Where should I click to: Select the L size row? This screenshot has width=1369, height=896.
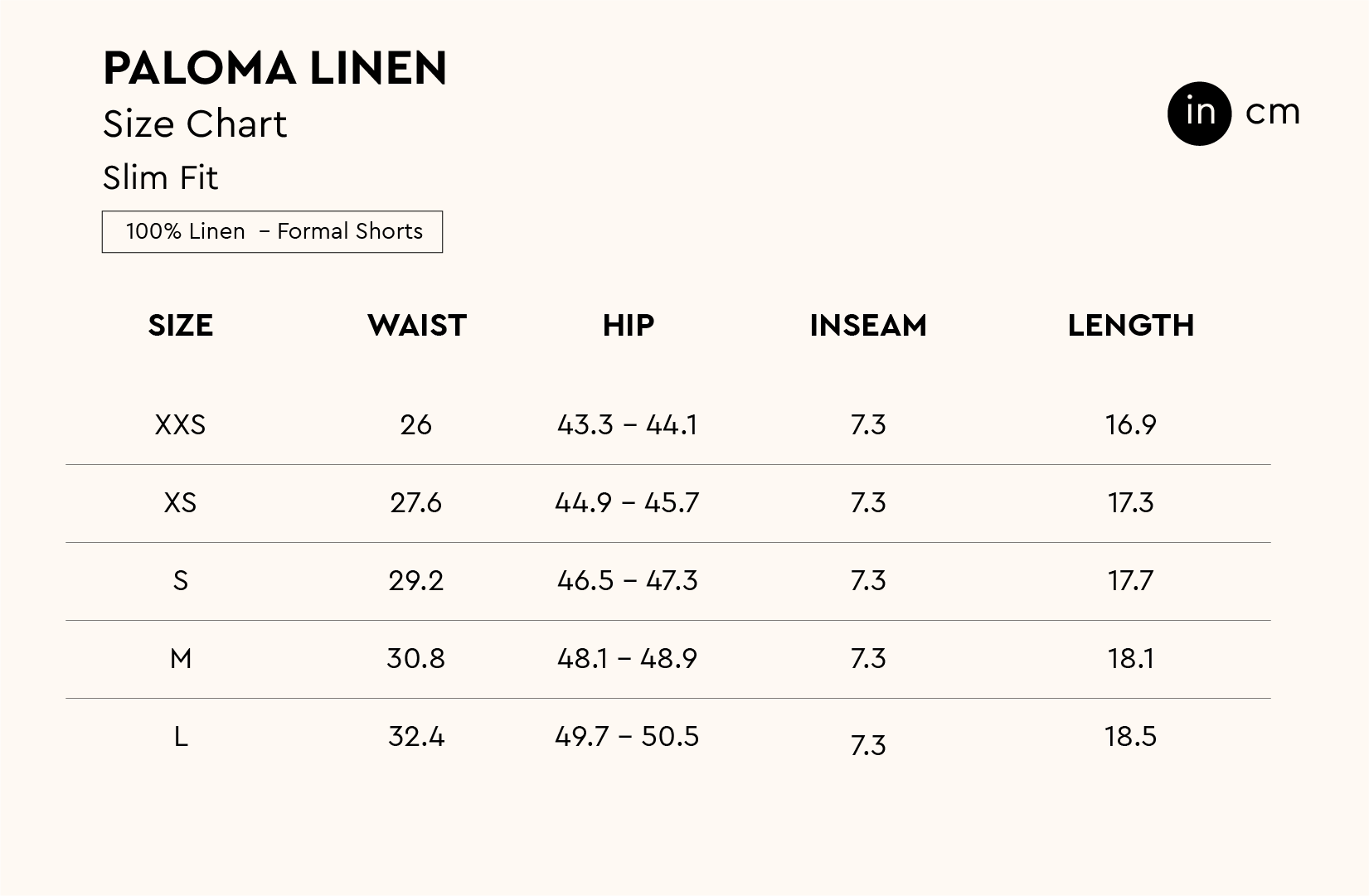(180, 737)
